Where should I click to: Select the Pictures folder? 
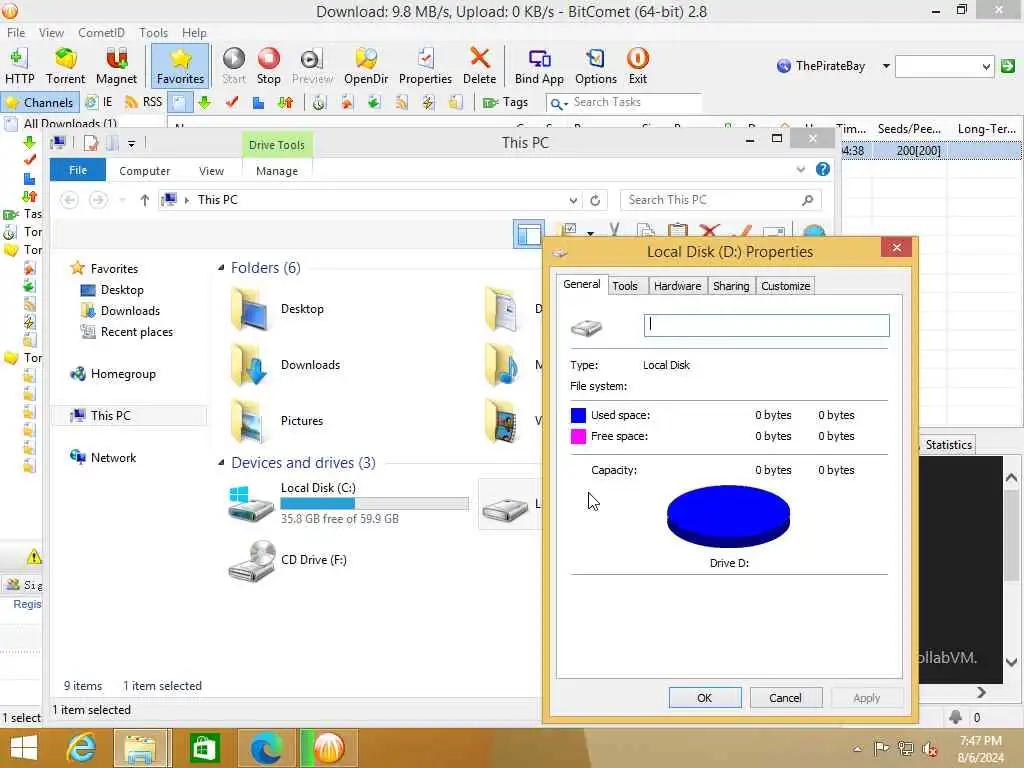(x=278, y=421)
